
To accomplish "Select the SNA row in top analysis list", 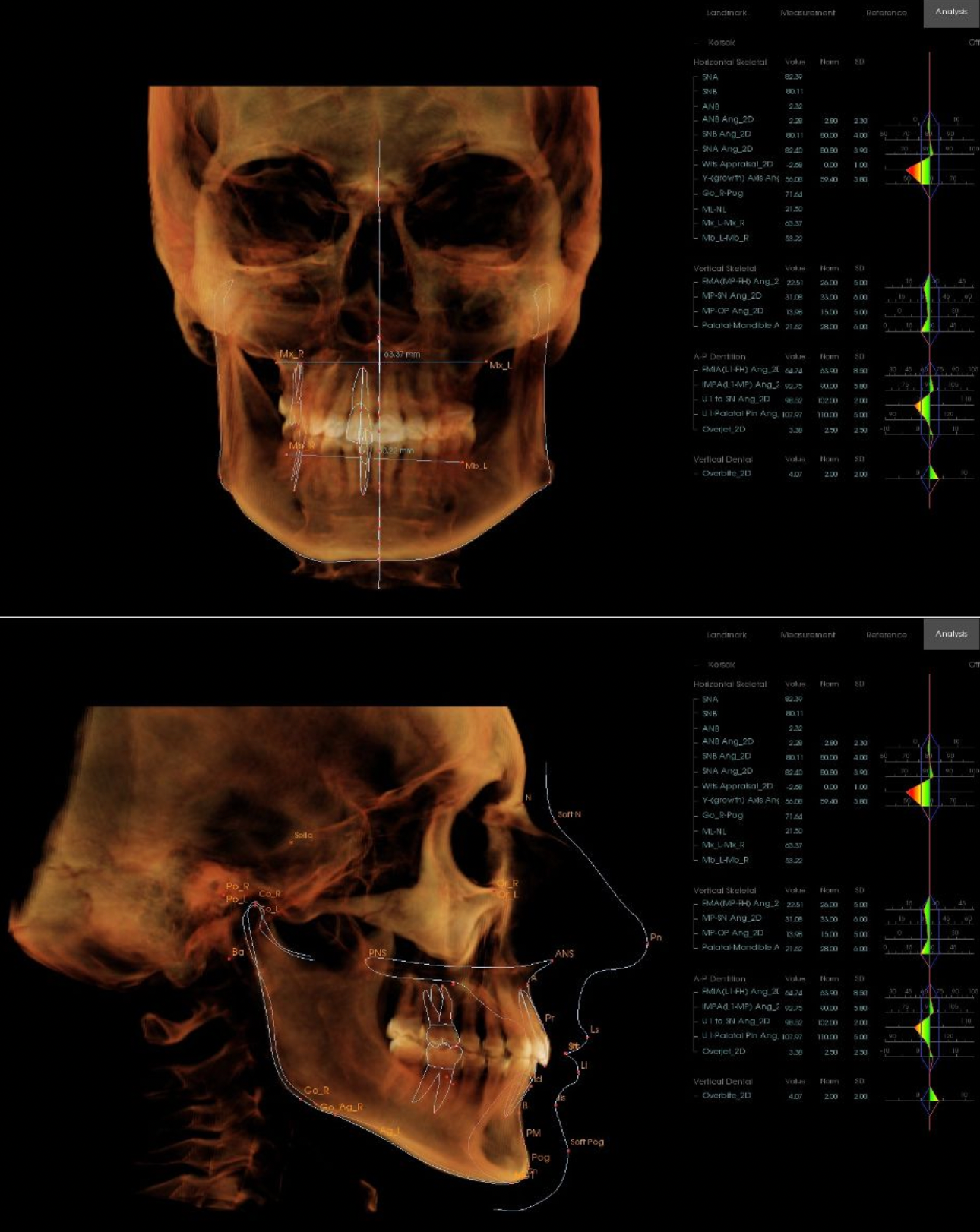I will (710, 77).
